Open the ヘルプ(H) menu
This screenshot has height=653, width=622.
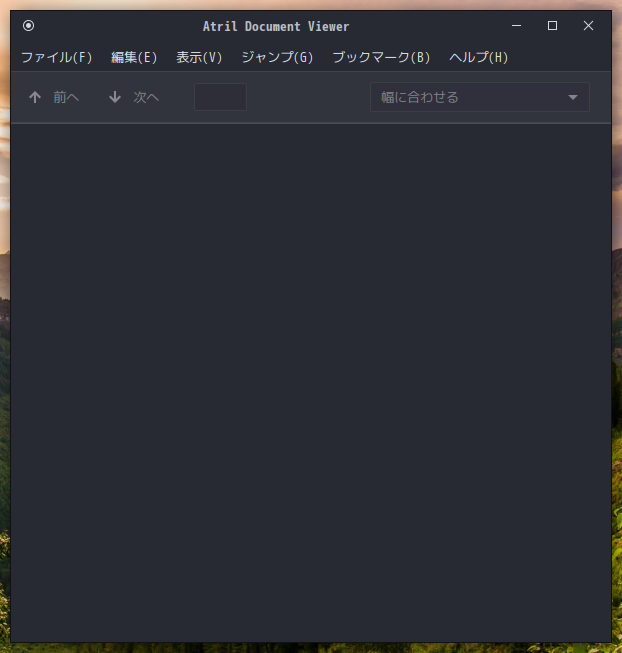click(x=478, y=57)
